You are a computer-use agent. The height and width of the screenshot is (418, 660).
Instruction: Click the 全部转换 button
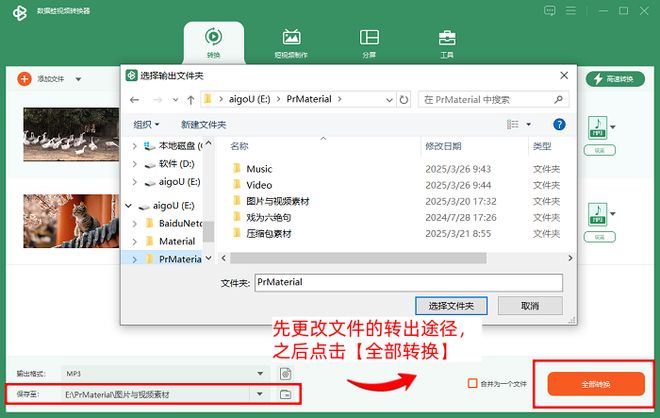point(595,384)
